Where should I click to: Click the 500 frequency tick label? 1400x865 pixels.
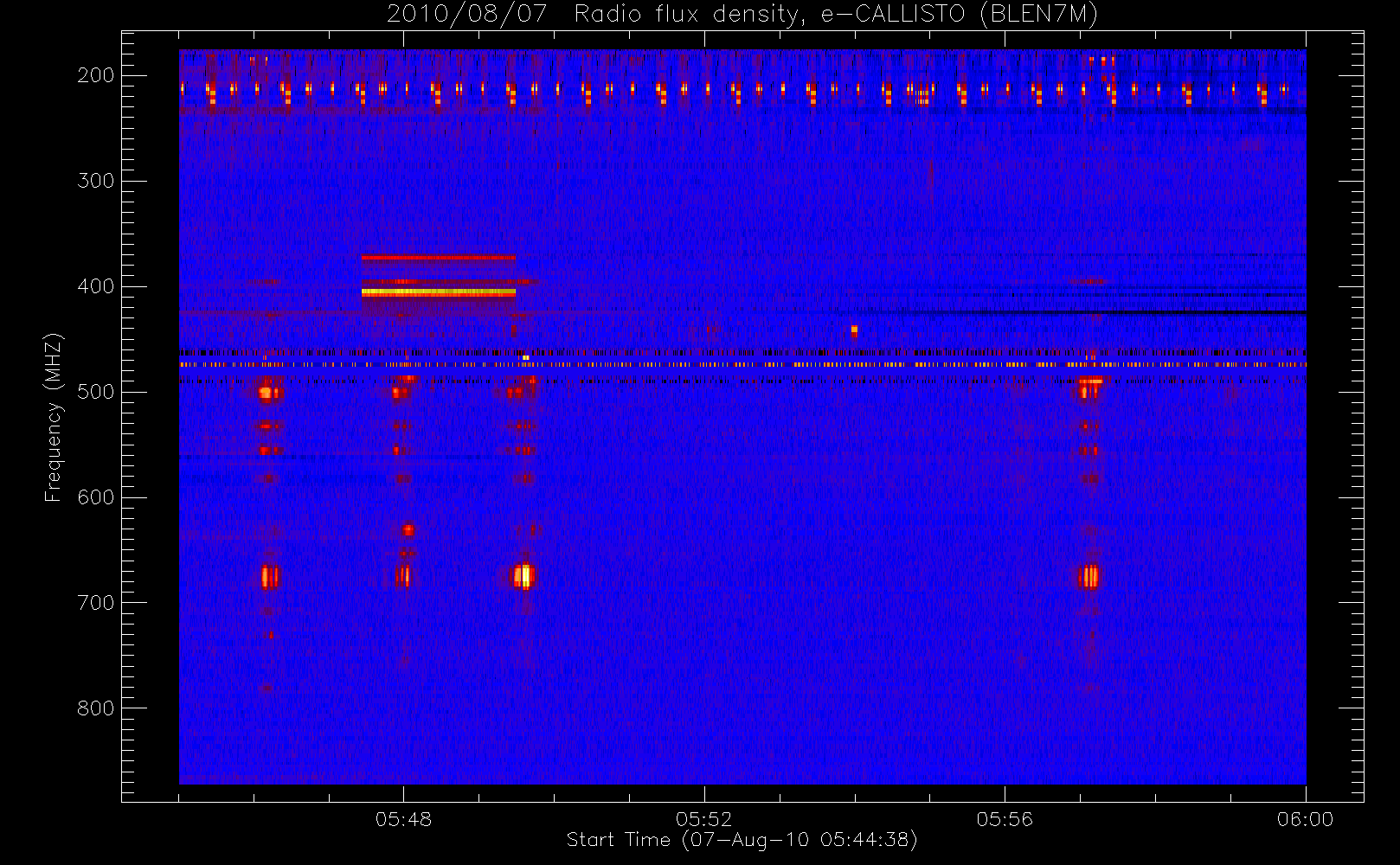(96, 392)
